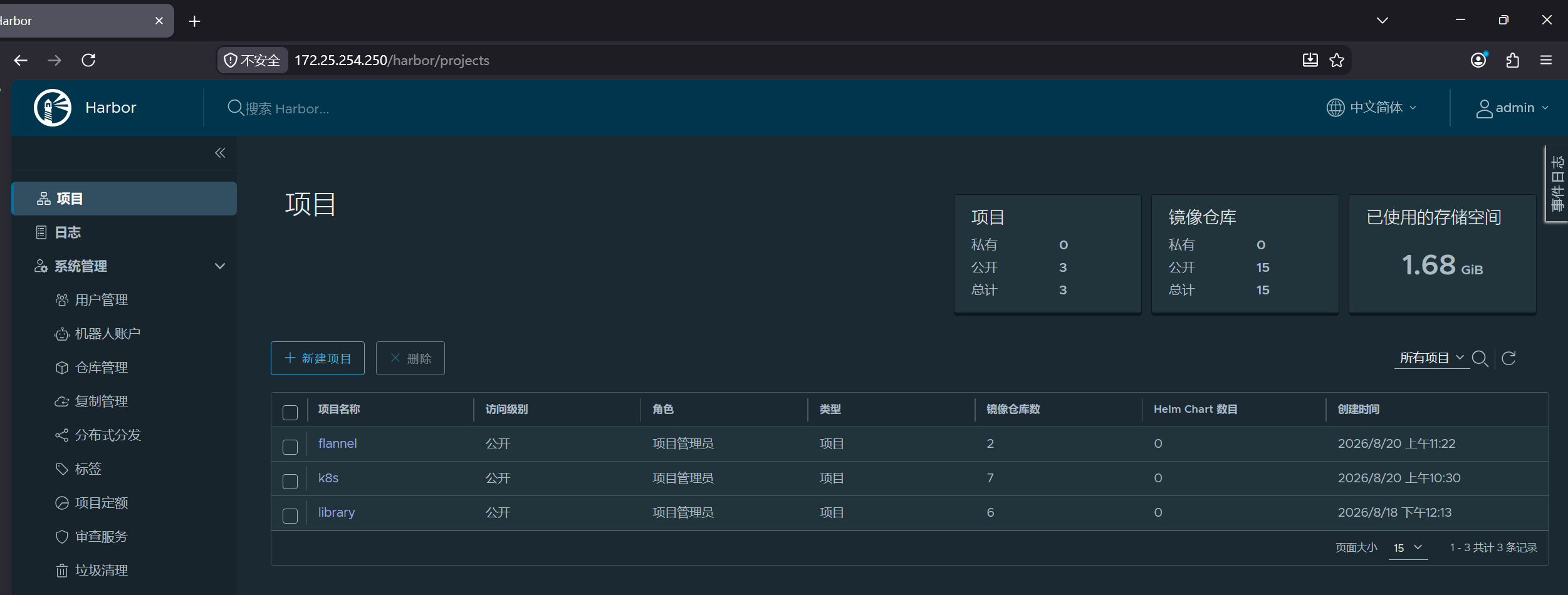This screenshot has width=1568, height=595.
Task: Click the browser address bar URL
Action: point(392,60)
